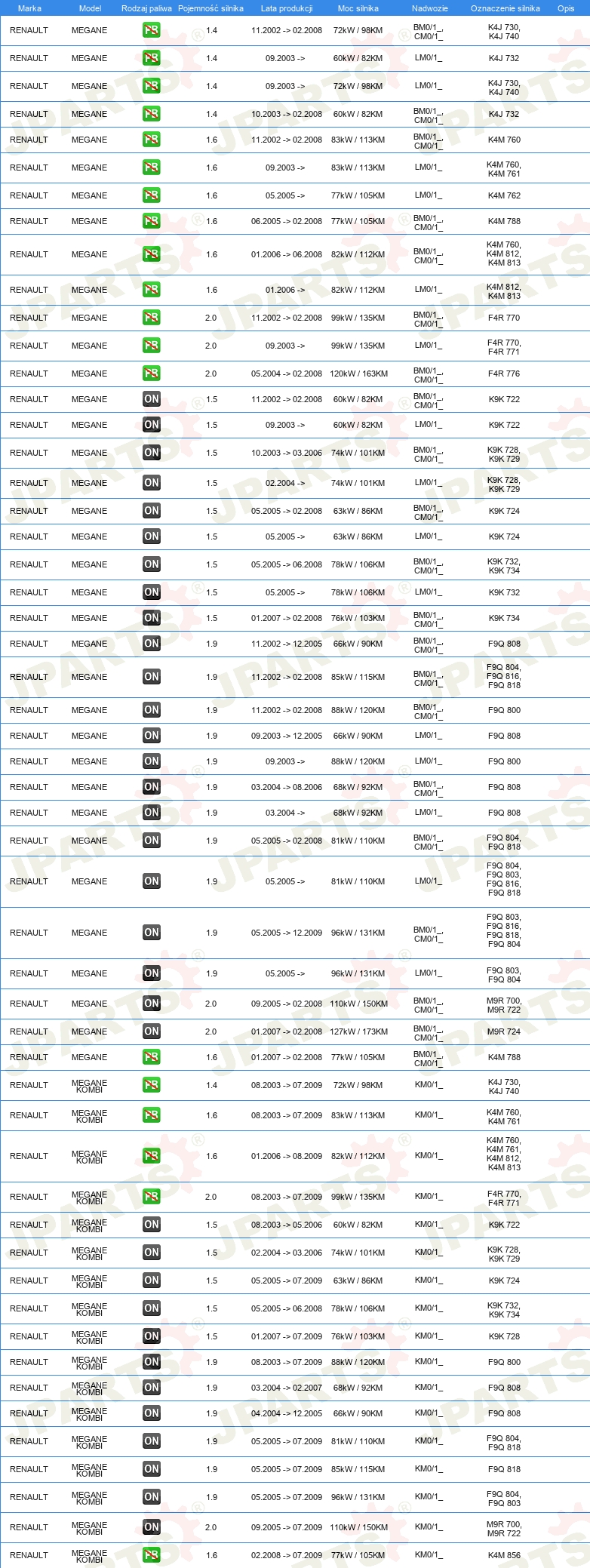Click PB icon in row dated 10.2003 -> 02.2008

151,114
